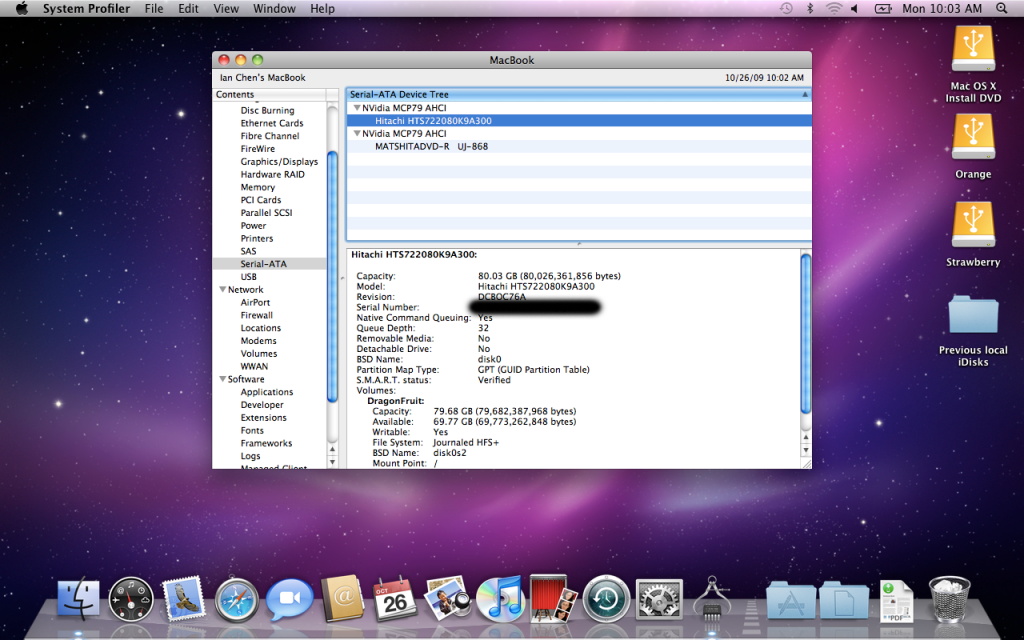The image size is (1024, 640).
Task: Select Power in the Contents sidebar
Action: coord(253,225)
